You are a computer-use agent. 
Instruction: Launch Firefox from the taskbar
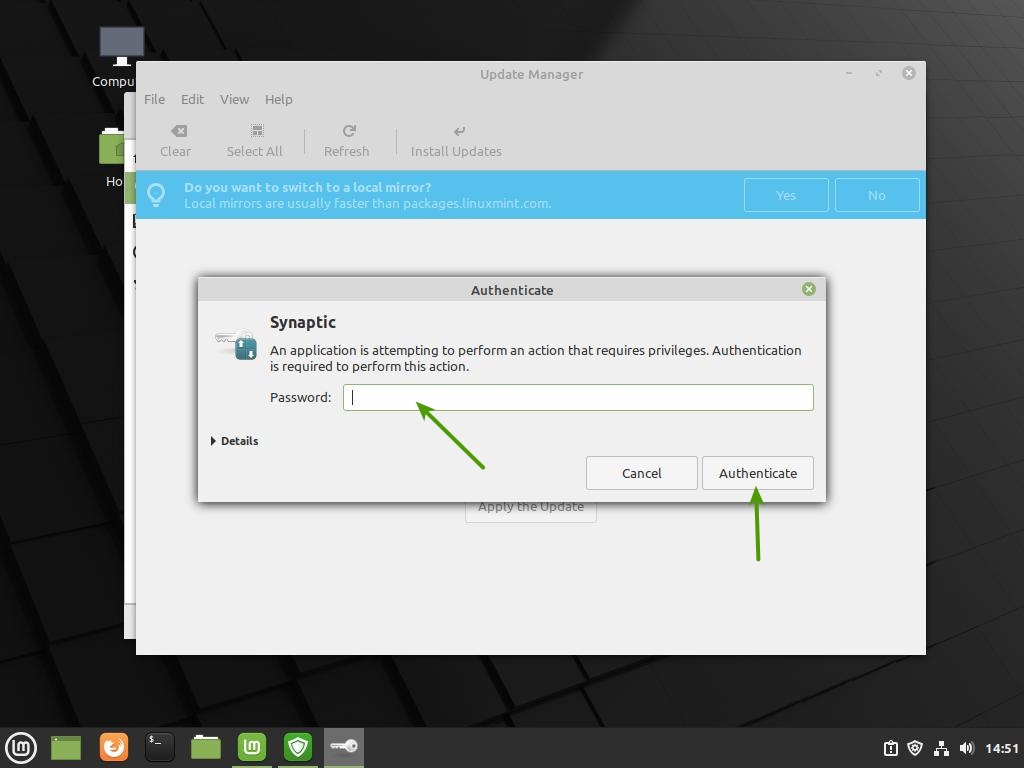point(114,747)
